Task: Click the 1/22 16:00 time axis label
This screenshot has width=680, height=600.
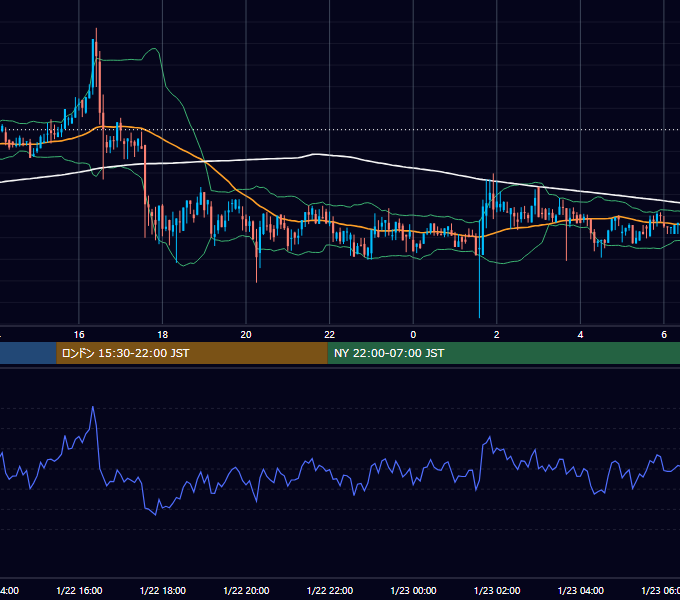Action: (79, 590)
